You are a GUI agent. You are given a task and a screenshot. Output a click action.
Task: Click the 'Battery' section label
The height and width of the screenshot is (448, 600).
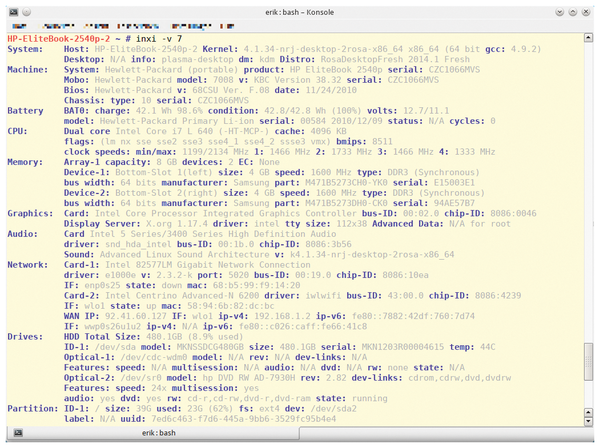[x=25, y=111]
